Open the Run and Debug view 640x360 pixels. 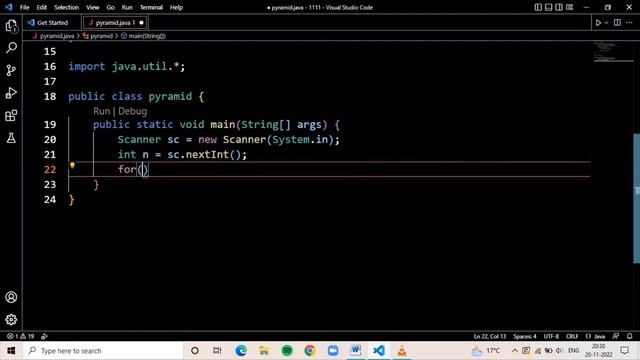coord(11,93)
